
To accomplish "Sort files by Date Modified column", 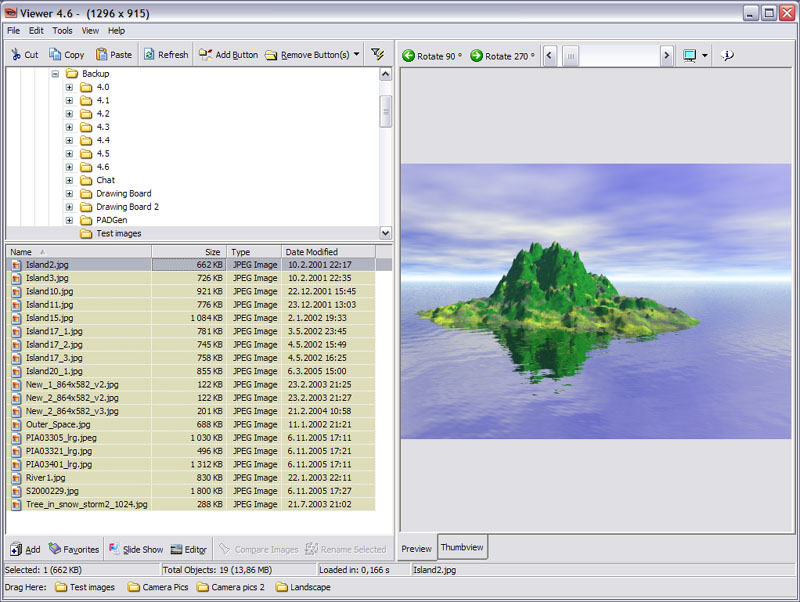I will click(x=329, y=252).
